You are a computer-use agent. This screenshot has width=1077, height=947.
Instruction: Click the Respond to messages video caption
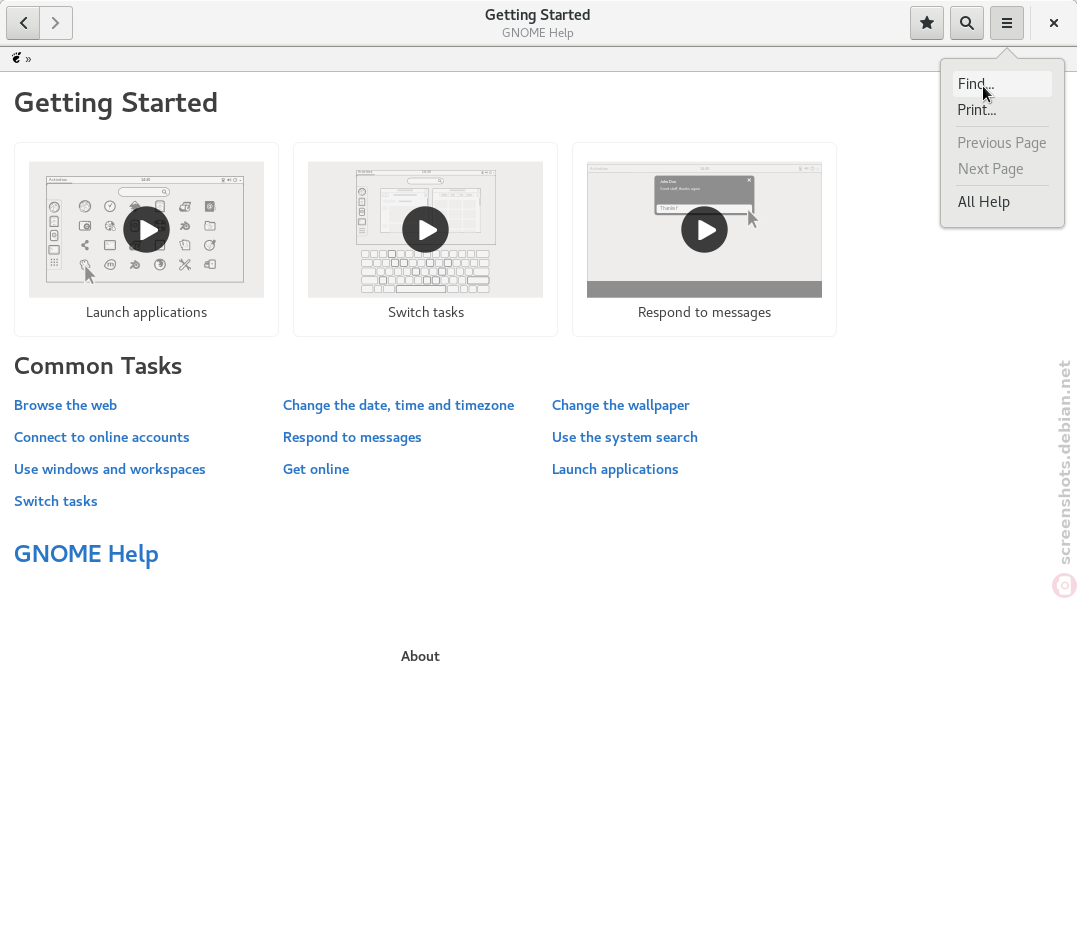705,312
